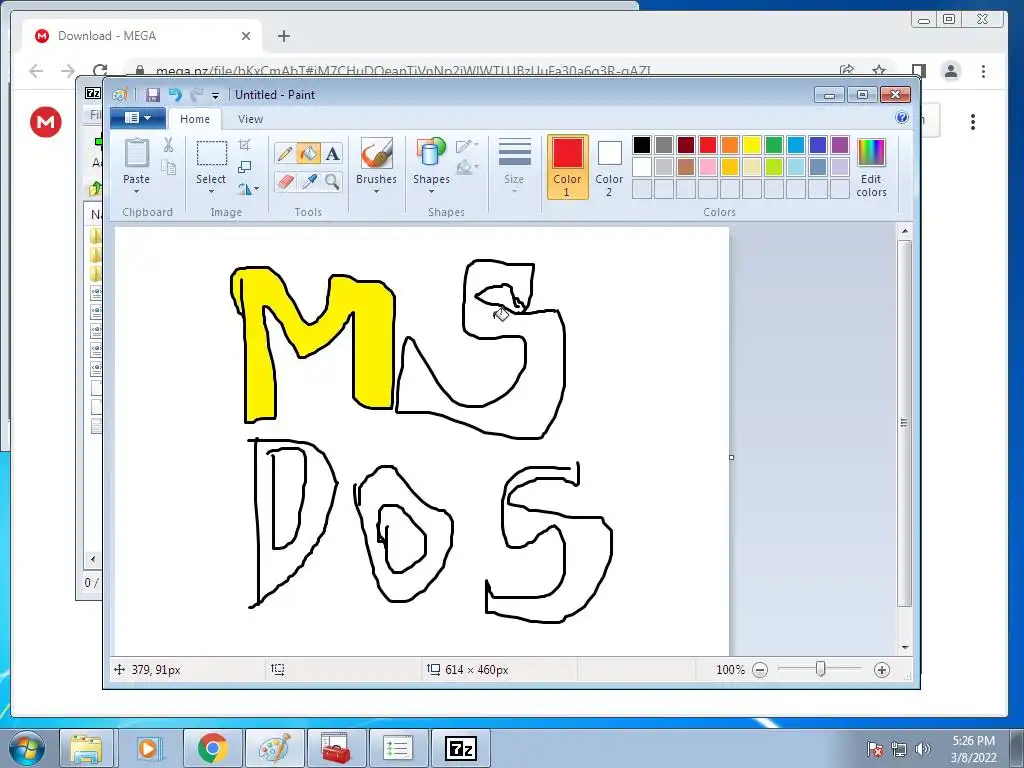Select the Text tool in Paint
This screenshot has height=768, width=1024.
coord(332,154)
